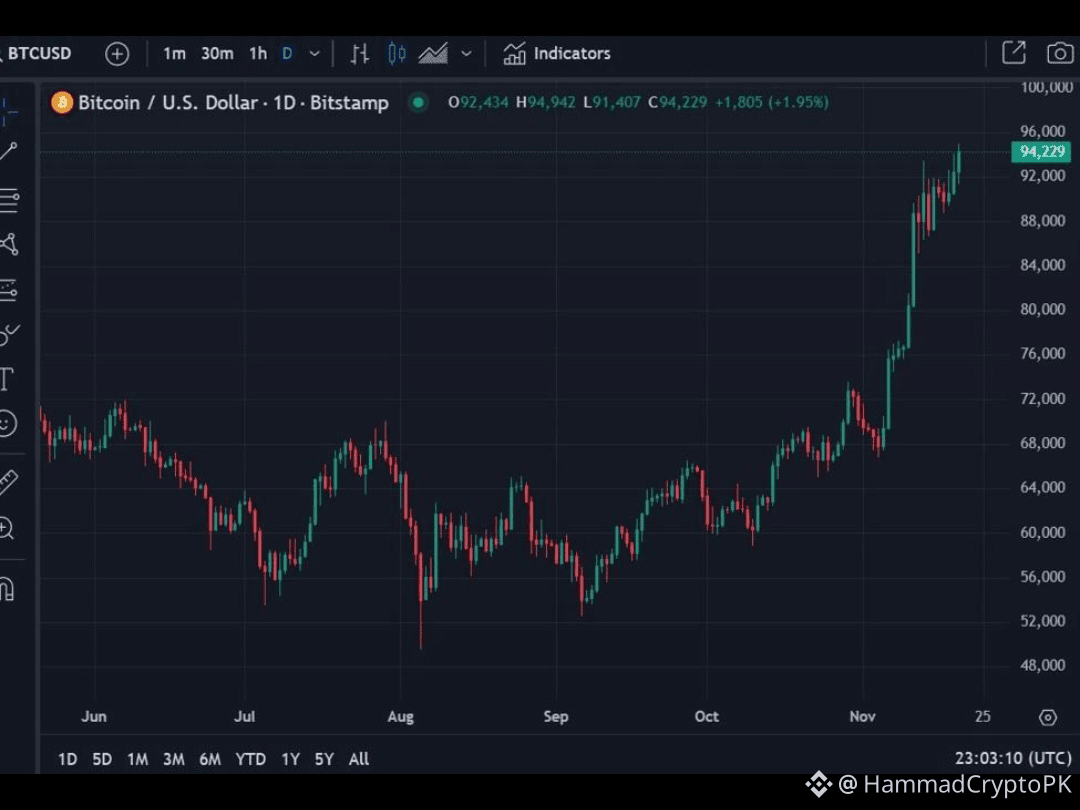Select the forecasting and measurement tool
Viewport: 1080px width, 810px height.
(8, 290)
